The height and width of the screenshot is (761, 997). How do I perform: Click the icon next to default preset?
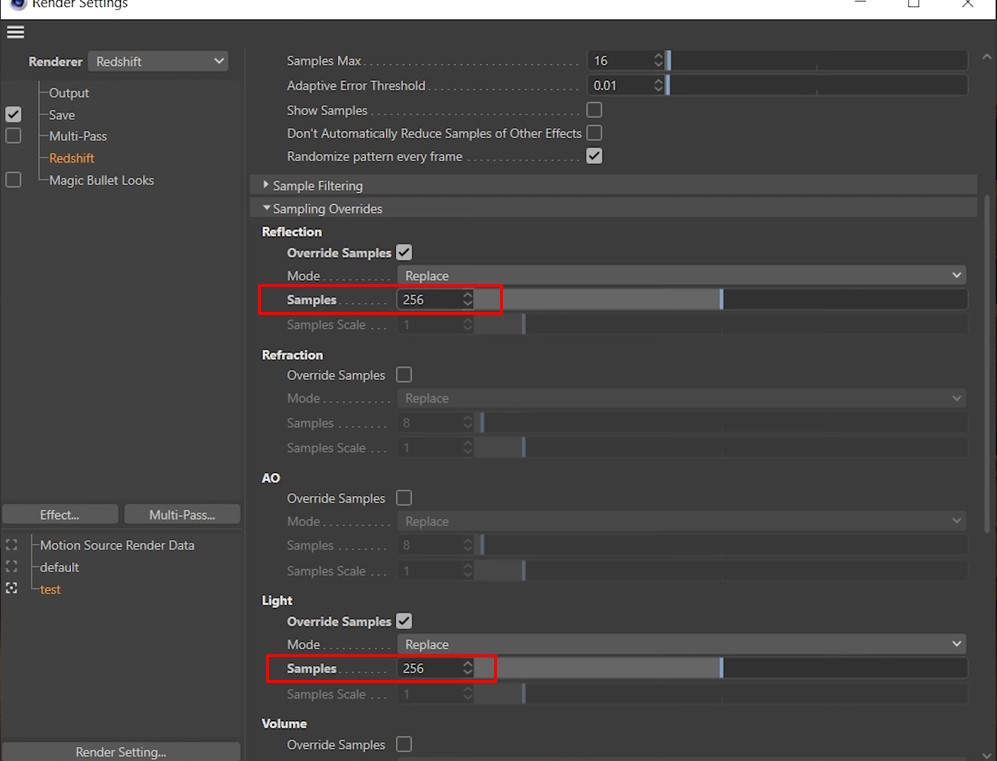pyautogui.click(x=12, y=567)
